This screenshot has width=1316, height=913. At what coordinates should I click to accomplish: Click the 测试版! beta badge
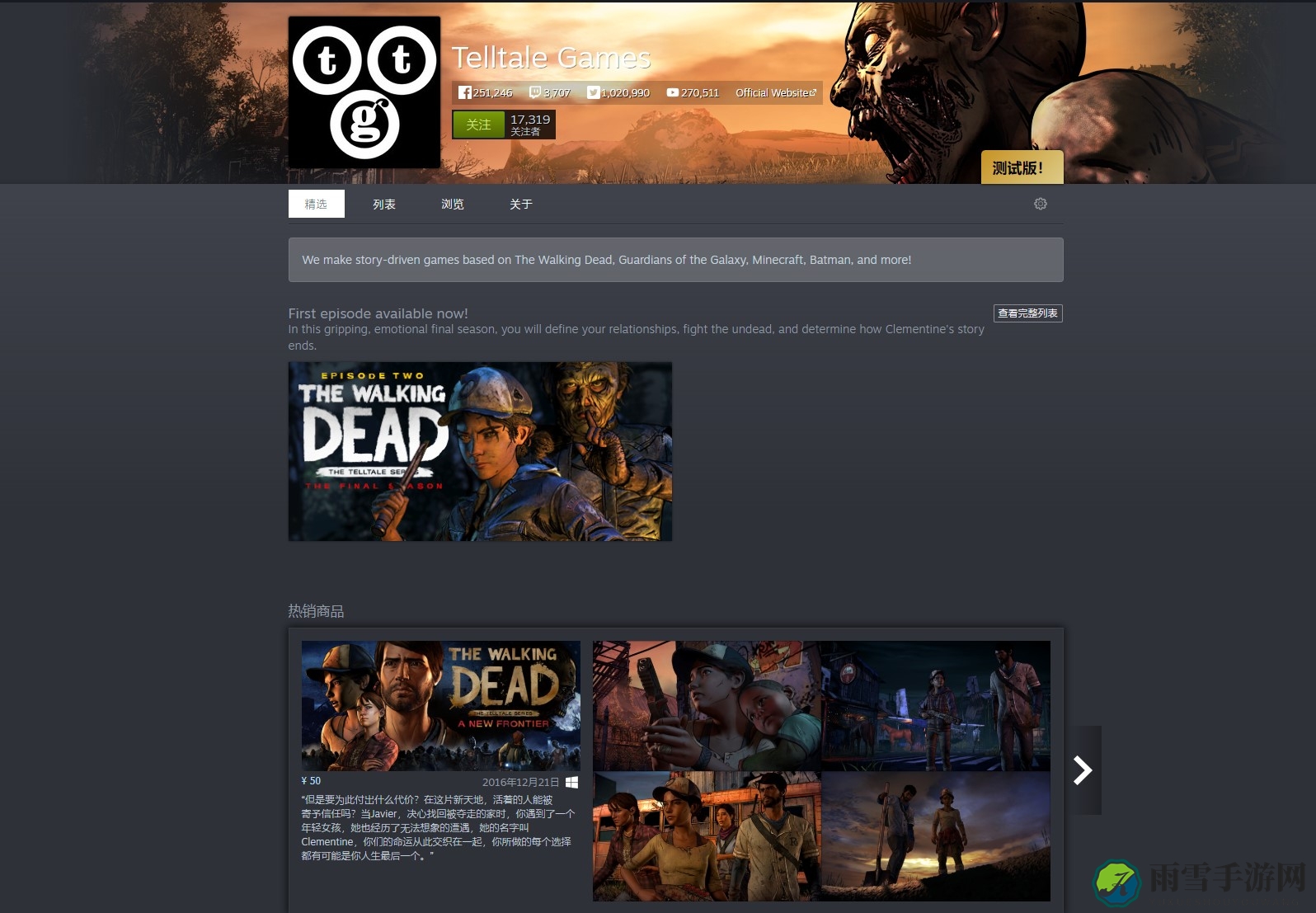point(1022,167)
